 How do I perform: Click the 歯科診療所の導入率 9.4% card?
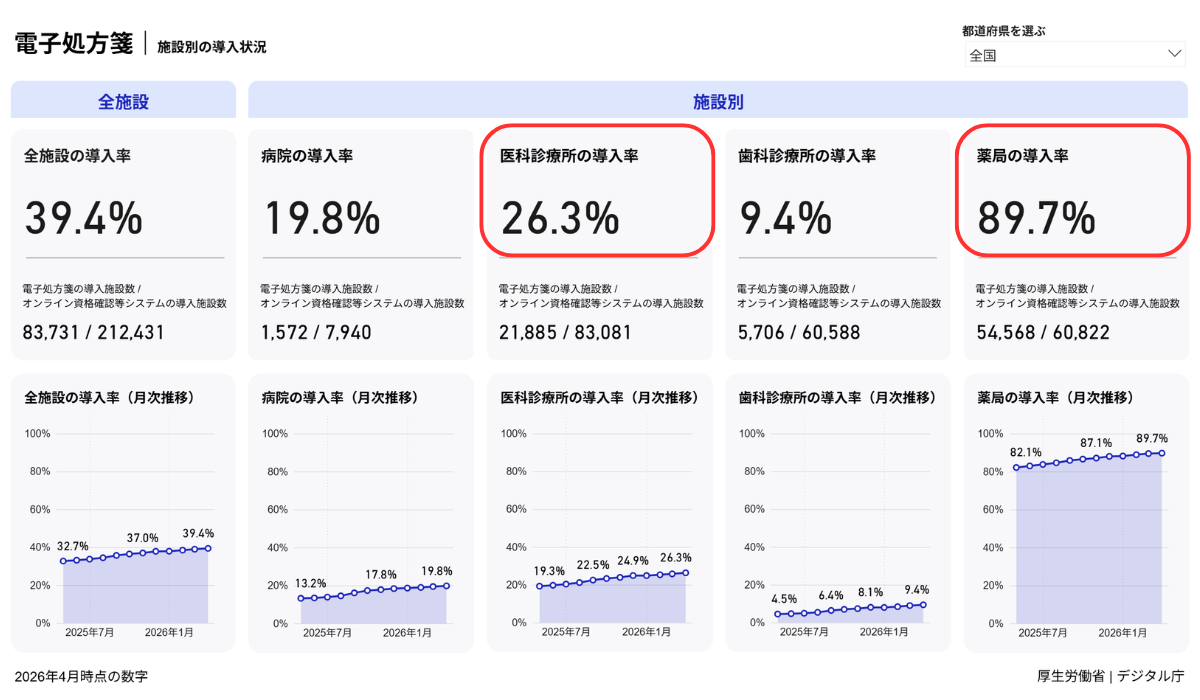coord(837,245)
